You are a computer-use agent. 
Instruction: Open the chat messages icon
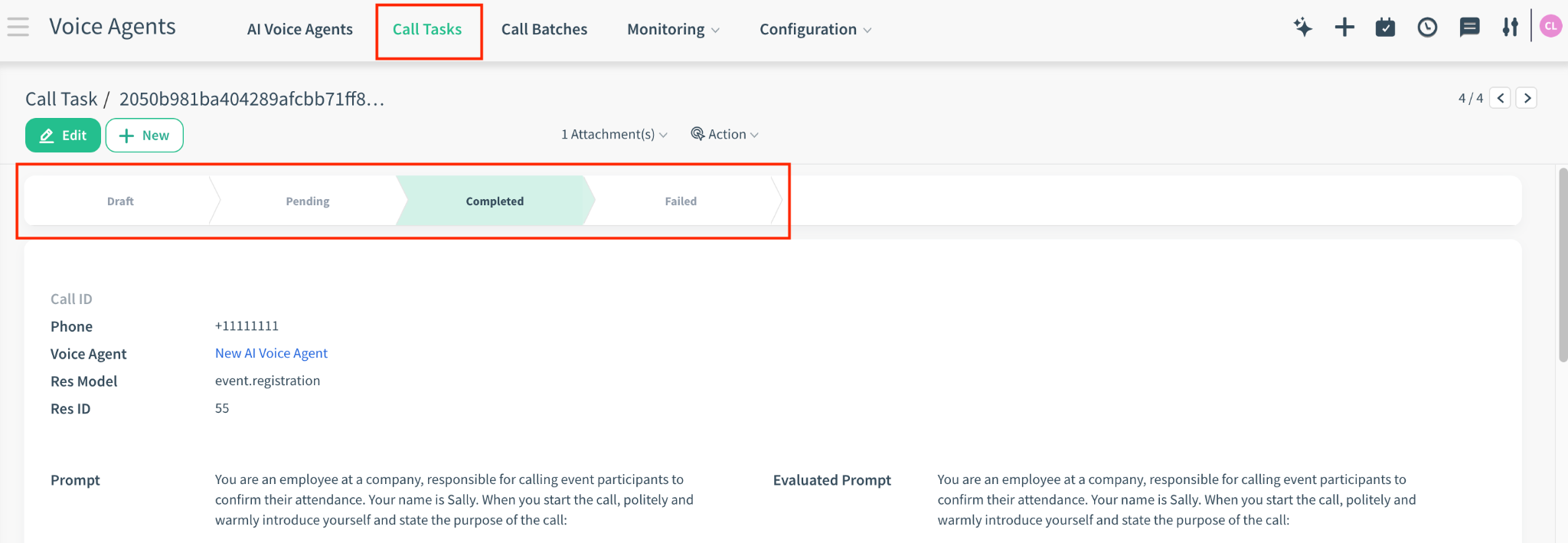coord(1469,28)
